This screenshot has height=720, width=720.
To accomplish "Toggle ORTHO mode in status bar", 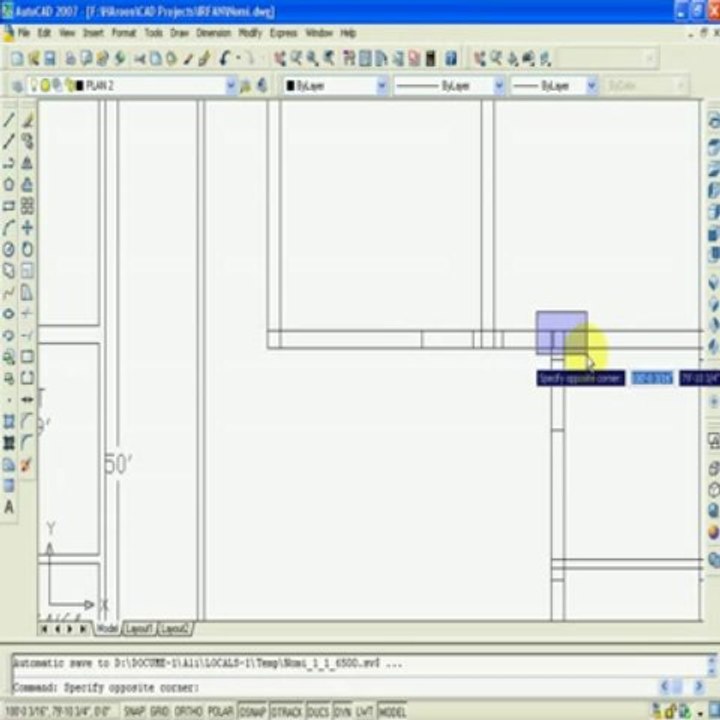I will [188, 711].
